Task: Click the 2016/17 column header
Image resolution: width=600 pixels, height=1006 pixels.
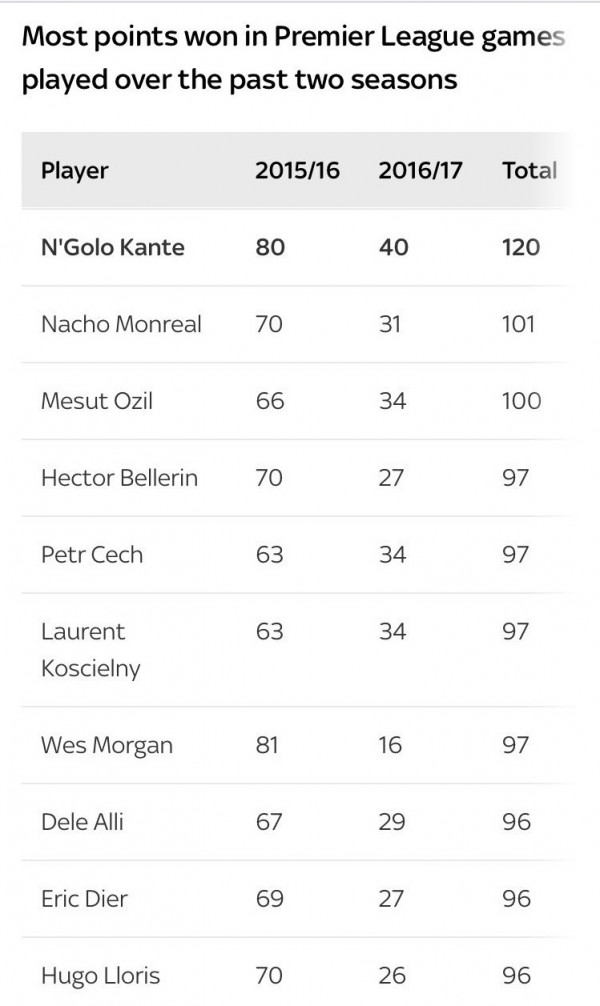Action: coord(420,170)
